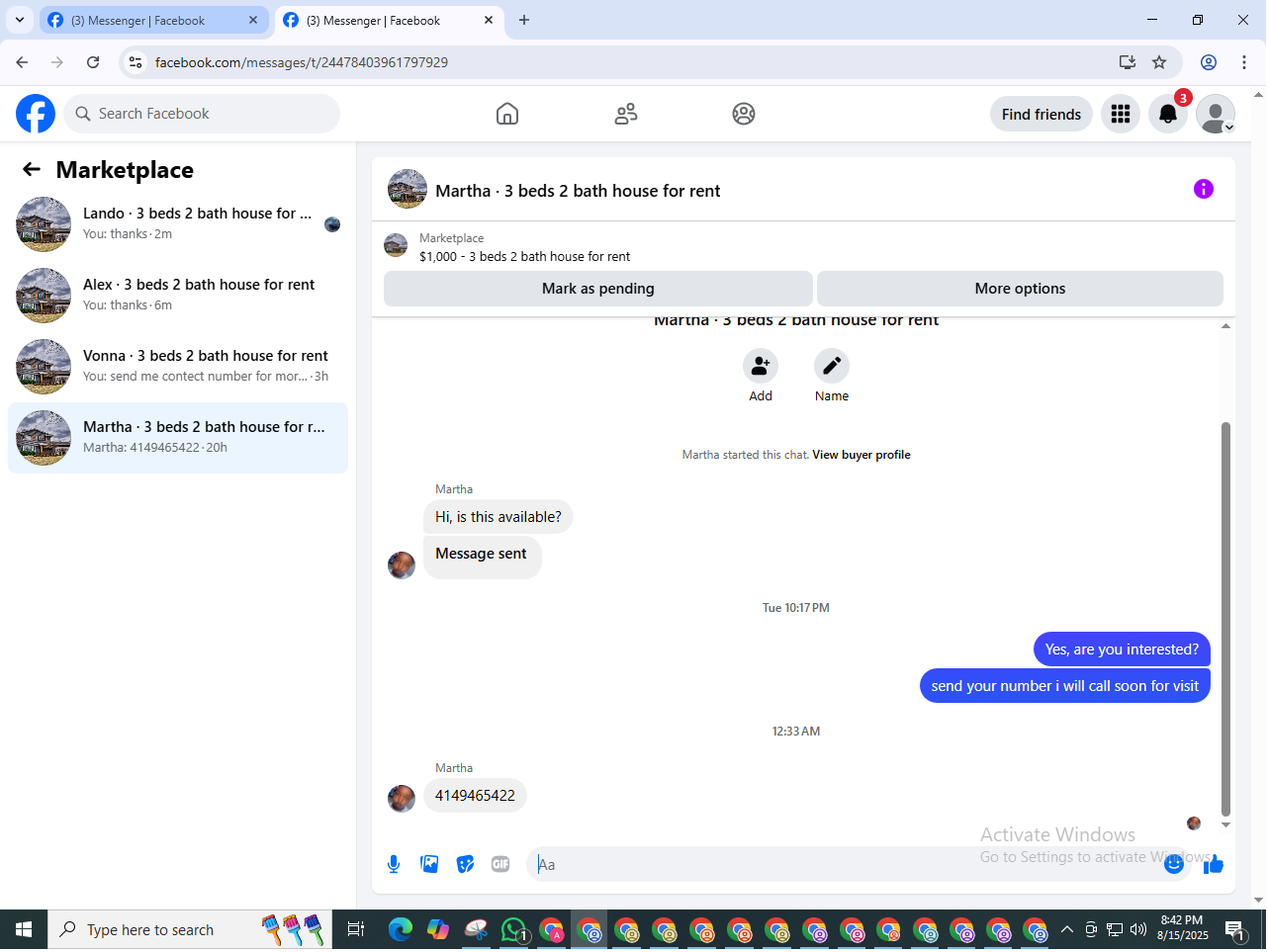Screen dimensions: 1268x952
Task: Open the account profile menu
Action: point(1216,114)
